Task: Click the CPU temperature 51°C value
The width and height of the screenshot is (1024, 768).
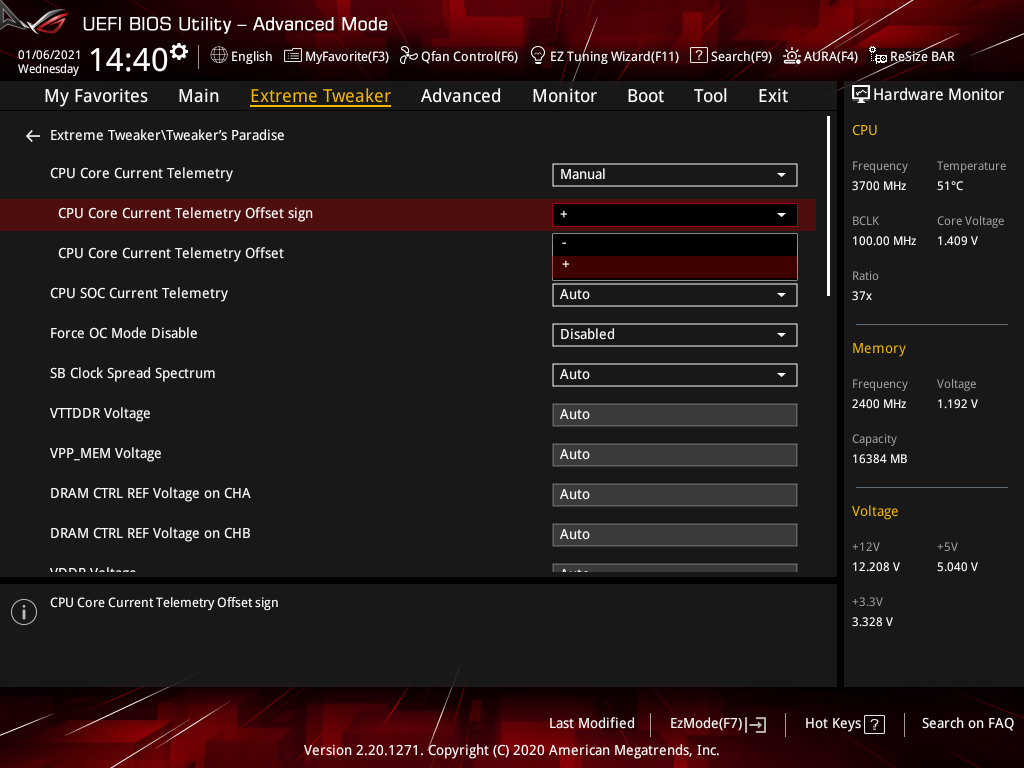Action: coord(950,186)
